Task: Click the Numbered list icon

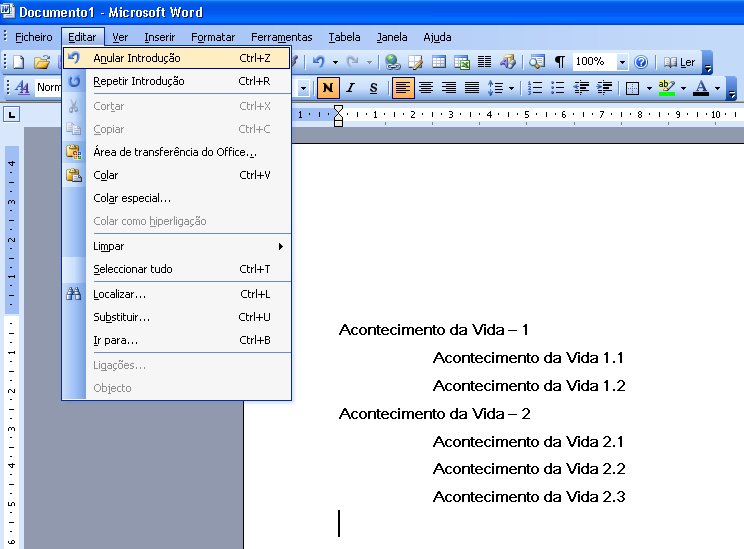Action: point(535,88)
